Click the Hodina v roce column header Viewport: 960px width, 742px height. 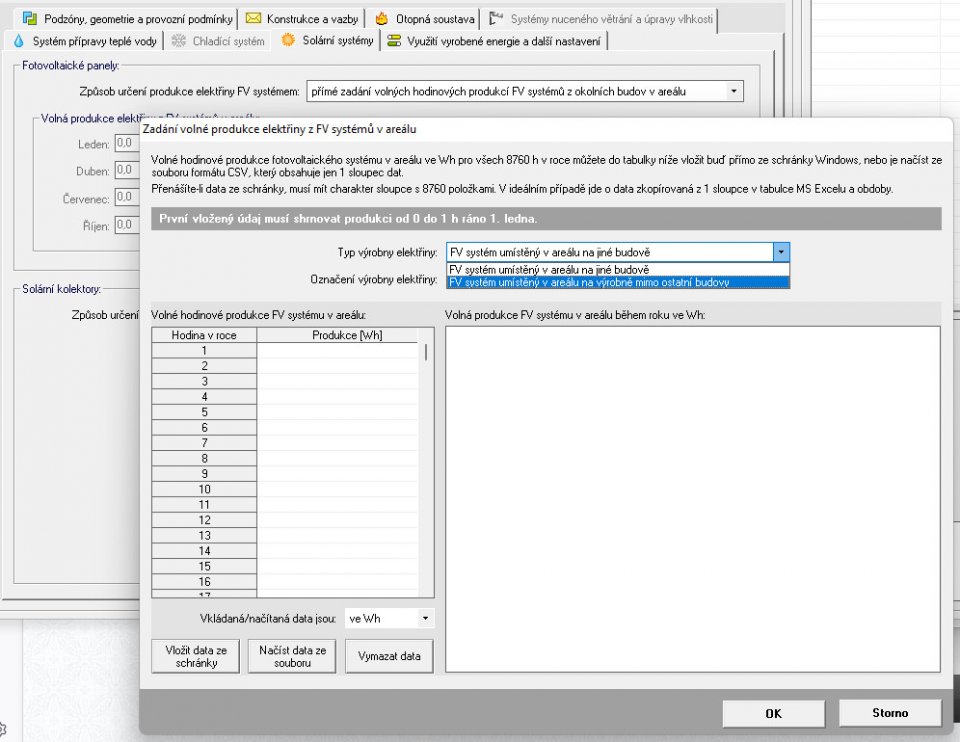(x=204, y=335)
